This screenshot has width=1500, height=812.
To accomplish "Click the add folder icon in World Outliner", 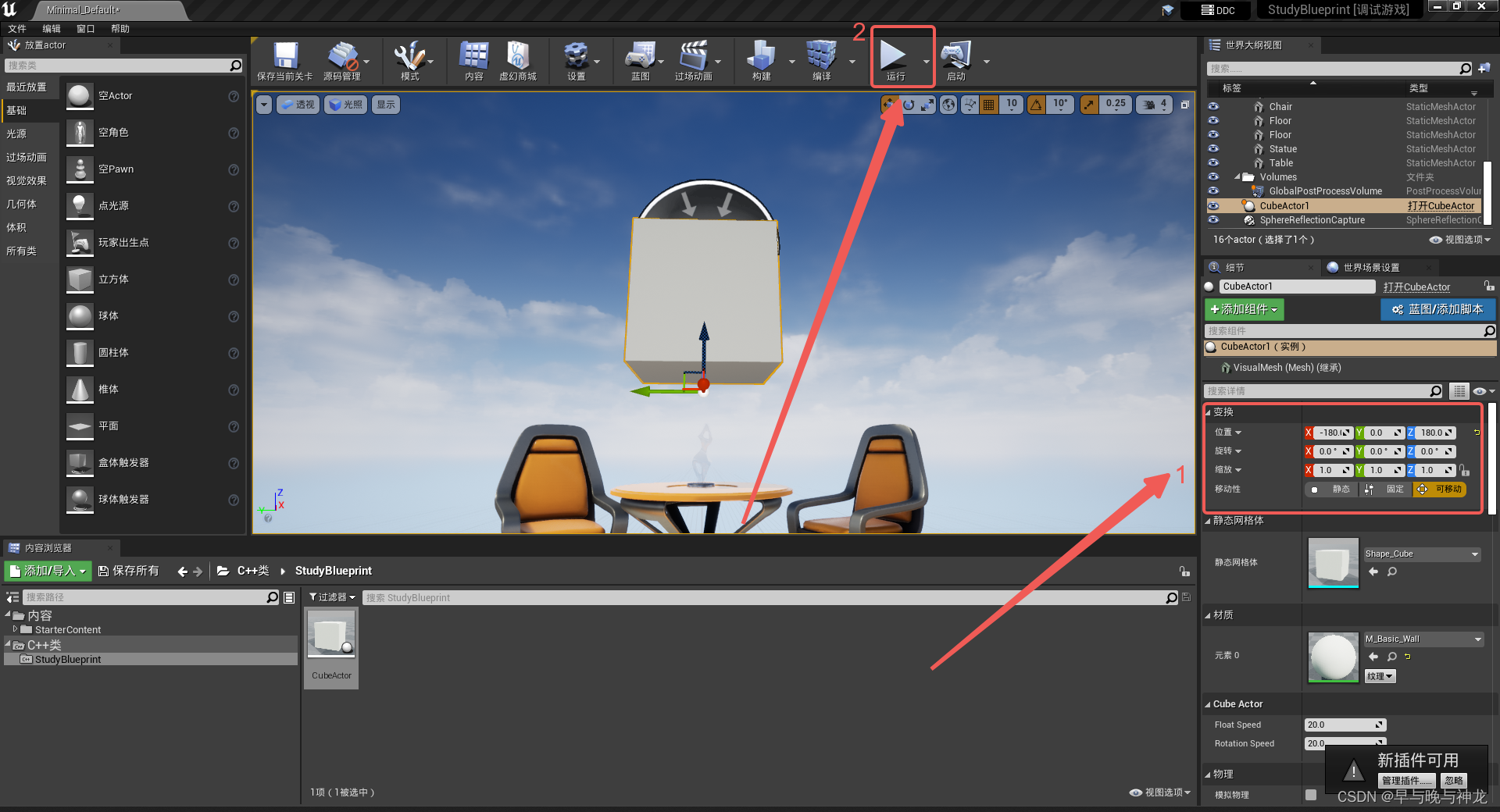I will pyautogui.click(x=1484, y=68).
